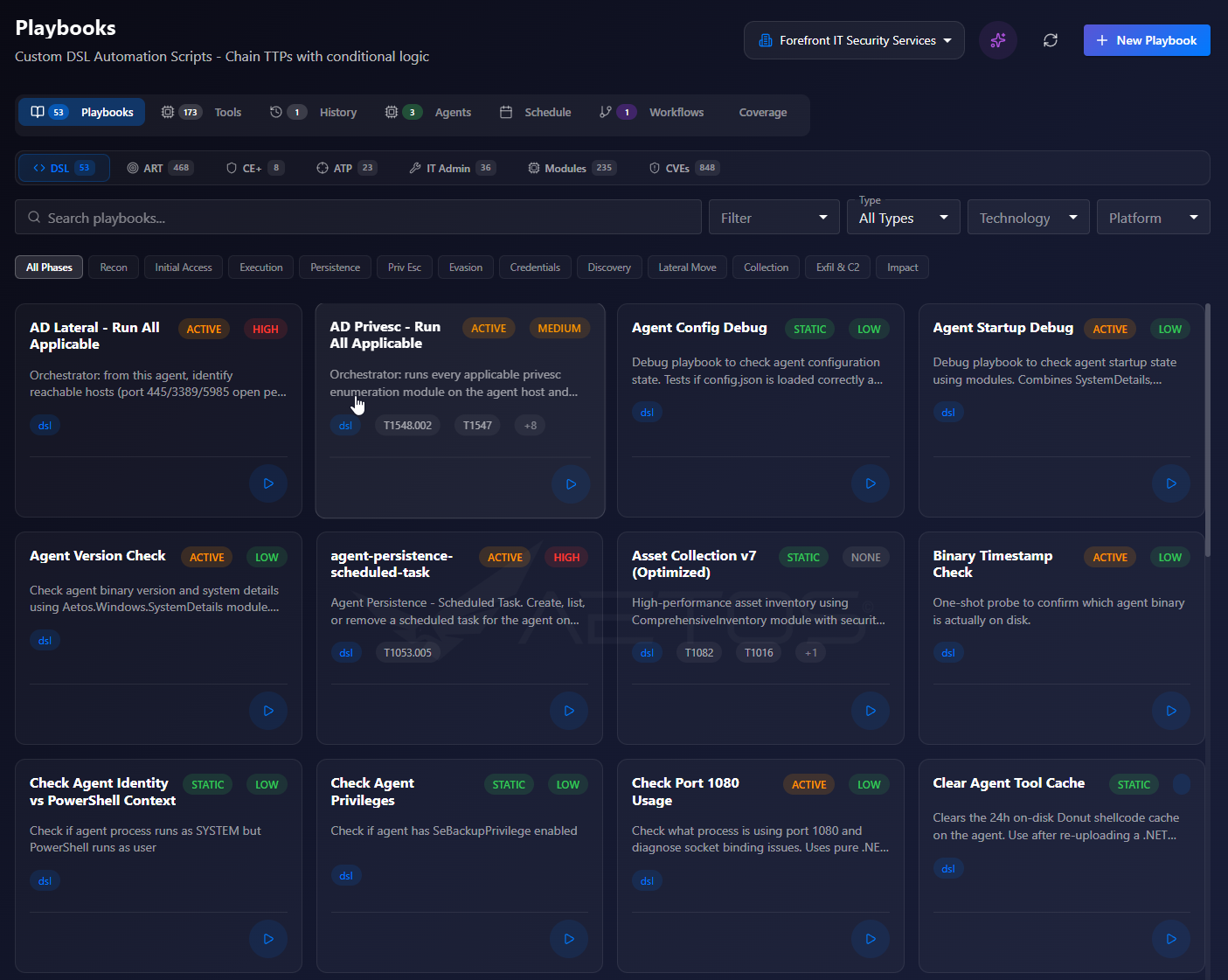The height and width of the screenshot is (980, 1228).
Task: Filter by the Lateral Move phase
Action: coord(687,268)
